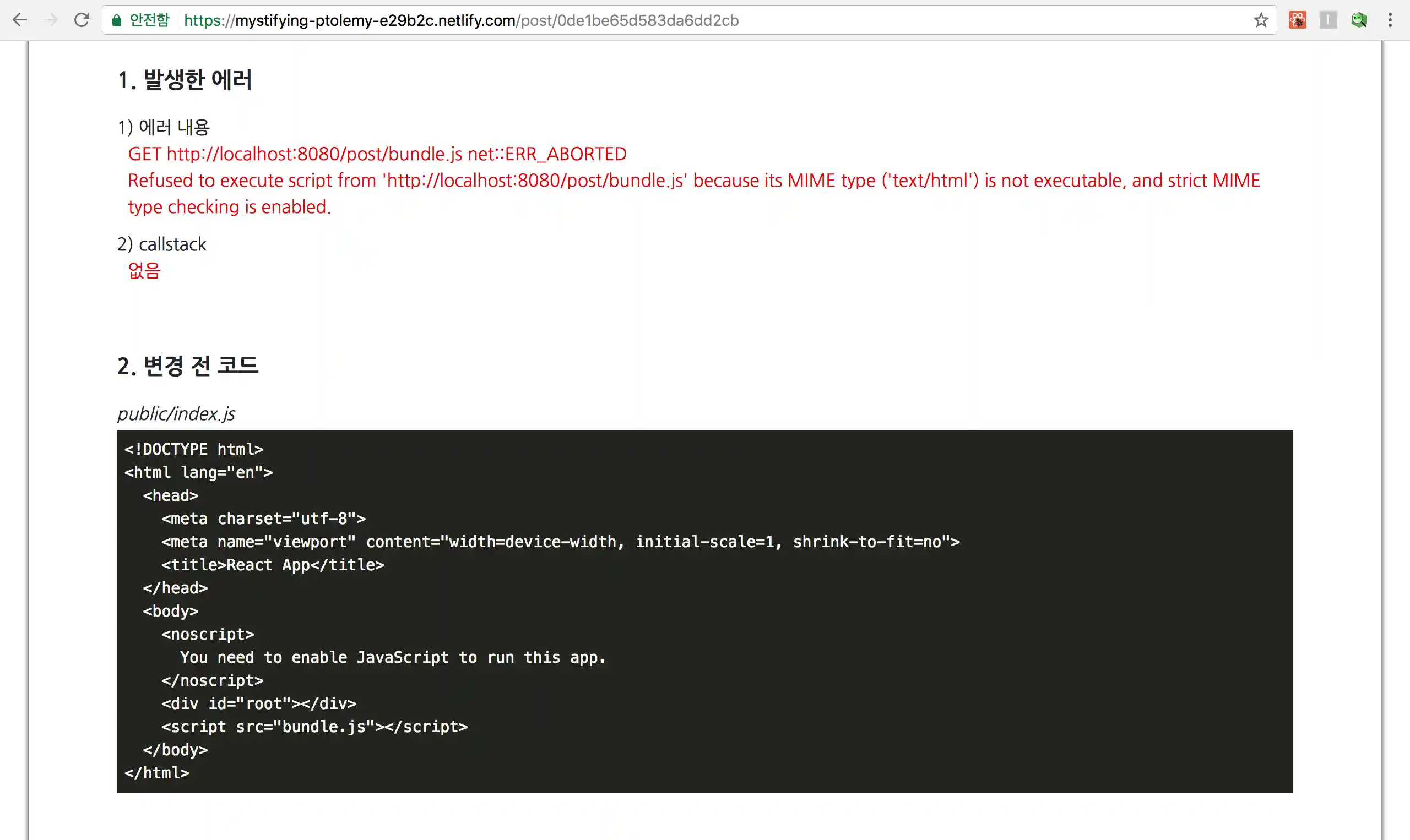Click the grayed-out extension icon
This screenshot has width=1410, height=840.
pos(1328,20)
